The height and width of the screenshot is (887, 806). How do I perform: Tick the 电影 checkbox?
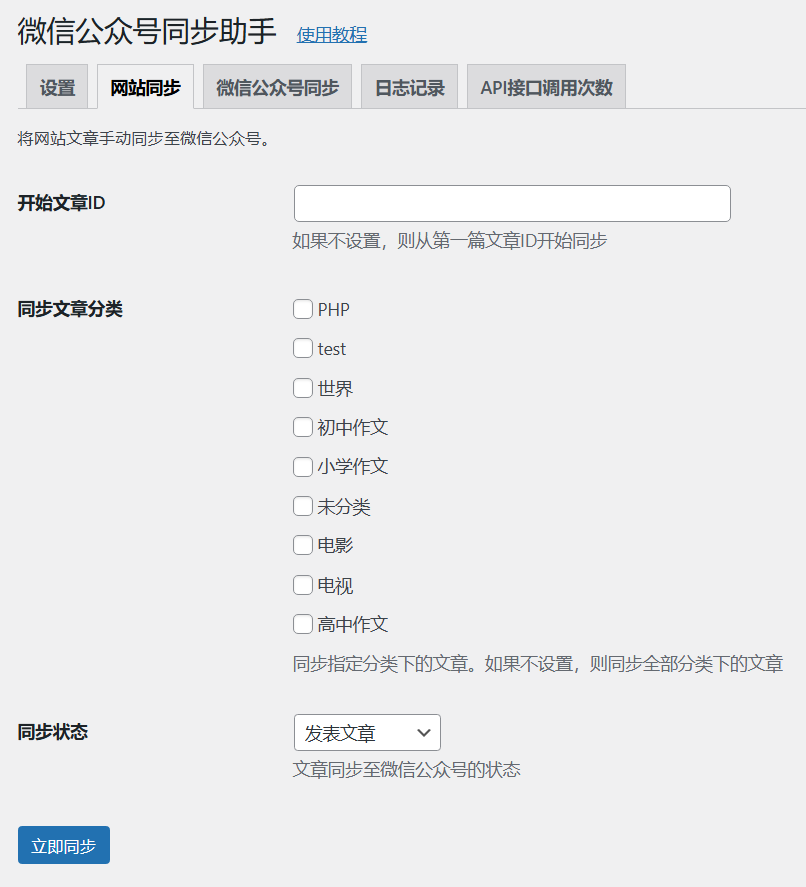coord(303,545)
